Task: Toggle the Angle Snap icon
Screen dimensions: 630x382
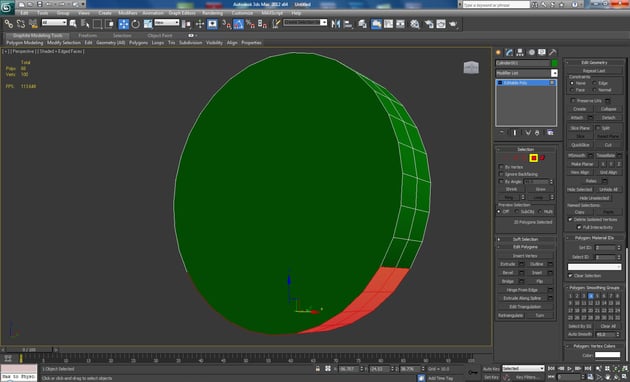Action: click(x=238, y=25)
